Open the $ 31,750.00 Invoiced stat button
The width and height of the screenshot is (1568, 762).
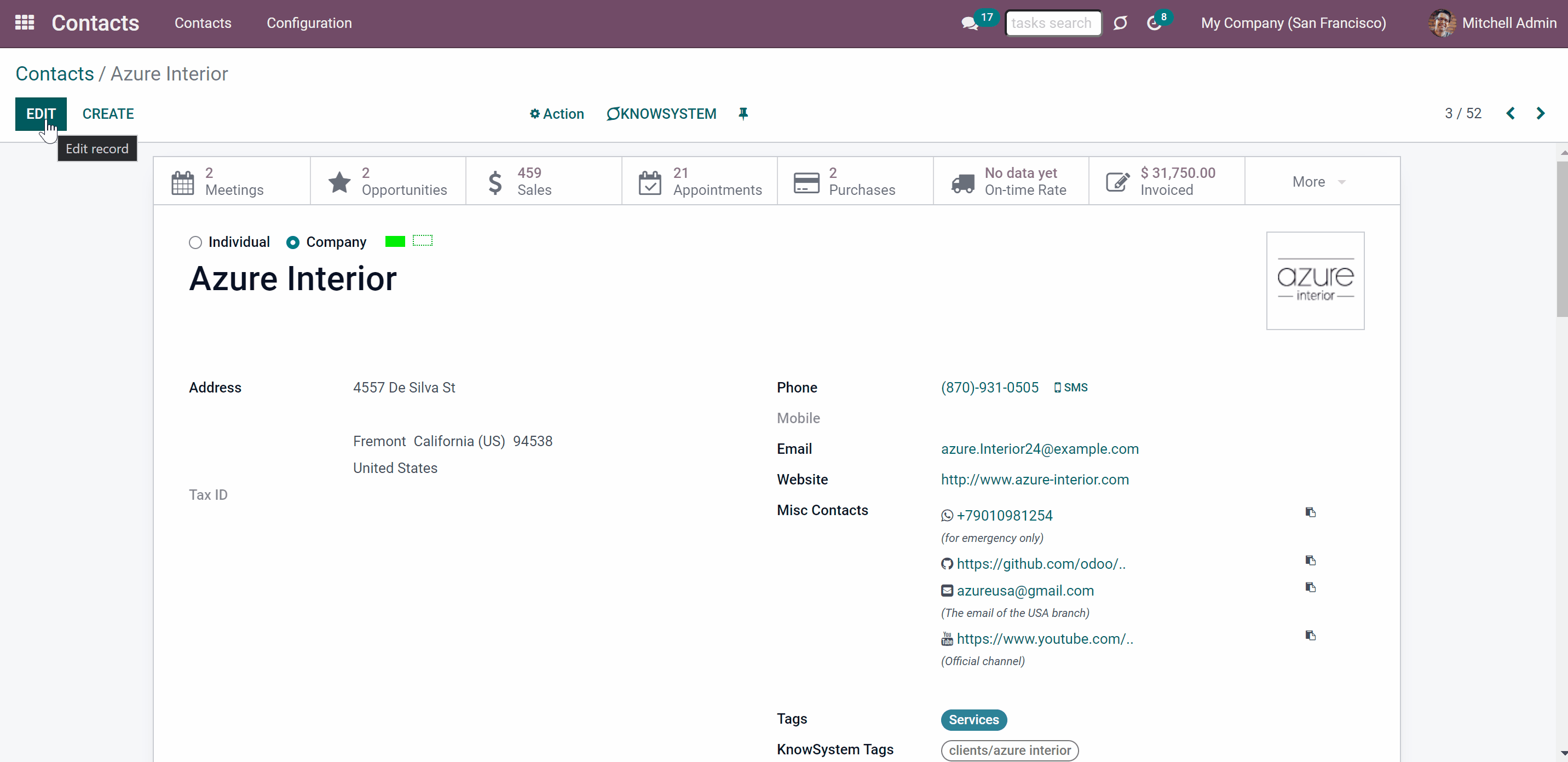[x=1167, y=182]
